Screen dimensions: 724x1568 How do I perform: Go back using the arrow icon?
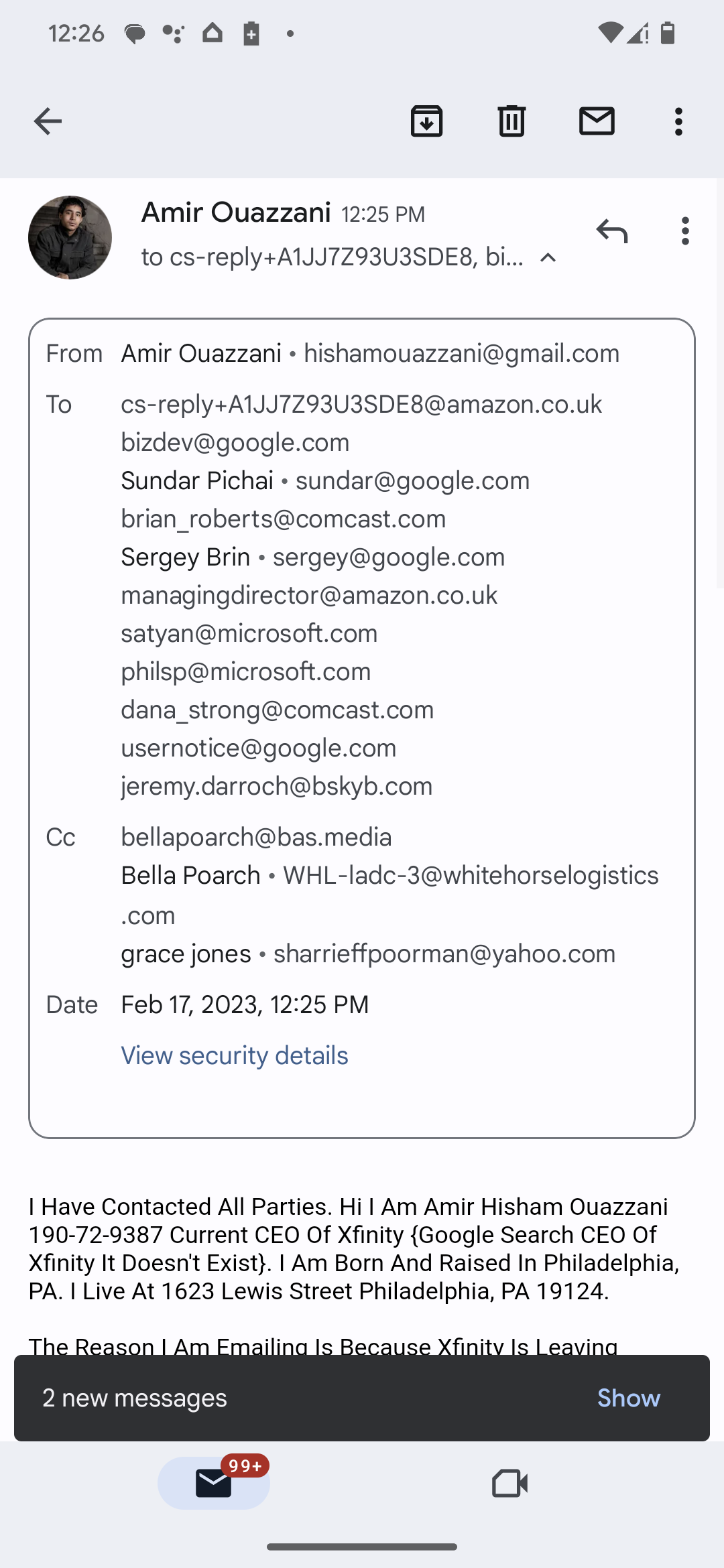click(x=48, y=121)
